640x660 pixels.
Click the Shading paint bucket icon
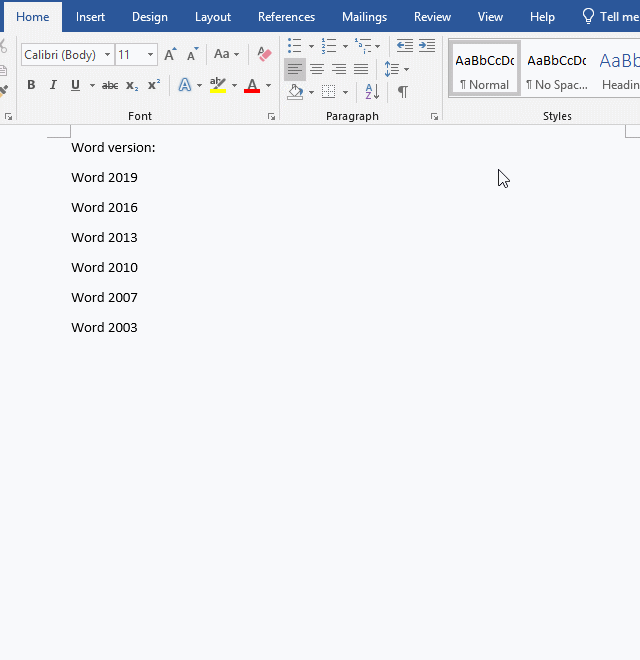(x=295, y=92)
